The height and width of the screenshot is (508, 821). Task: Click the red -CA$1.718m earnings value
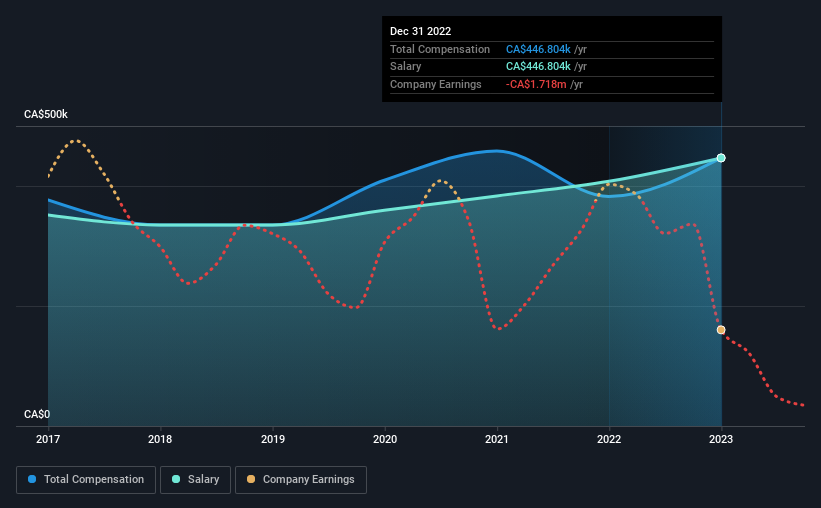[536, 84]
